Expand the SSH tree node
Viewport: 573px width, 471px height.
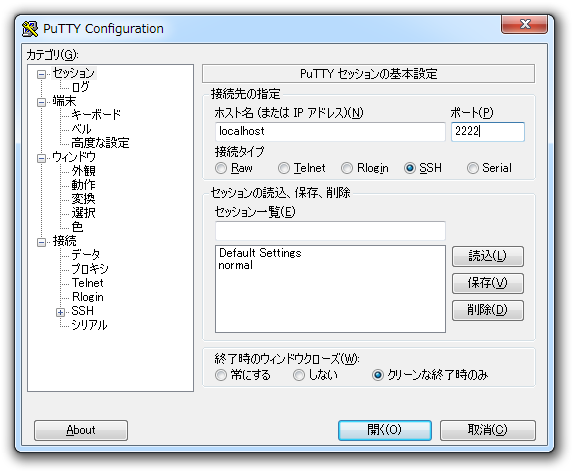point(61,312)
